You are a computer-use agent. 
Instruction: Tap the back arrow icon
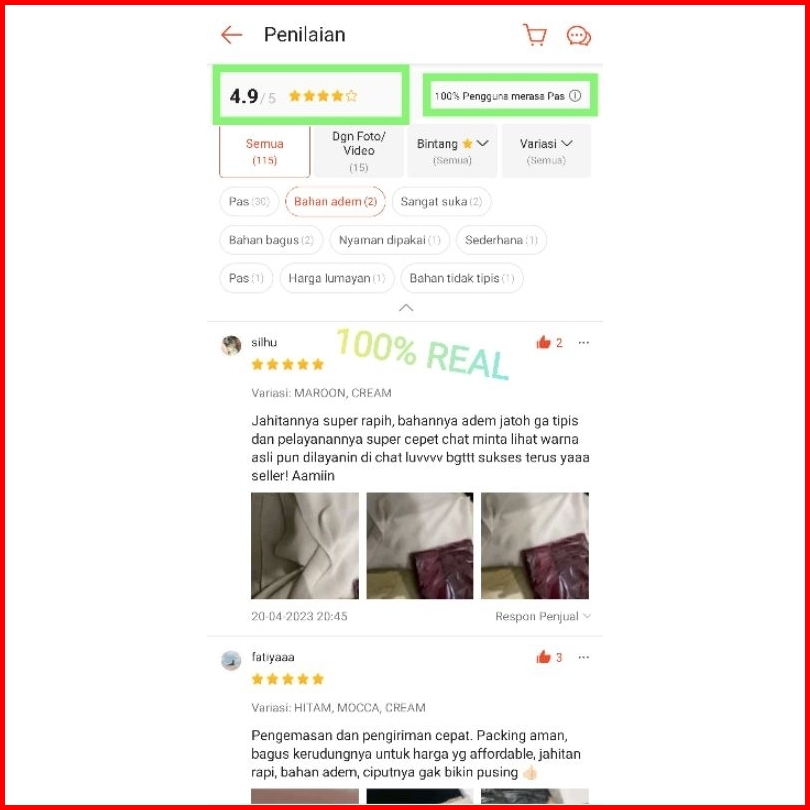click(231, 35)
